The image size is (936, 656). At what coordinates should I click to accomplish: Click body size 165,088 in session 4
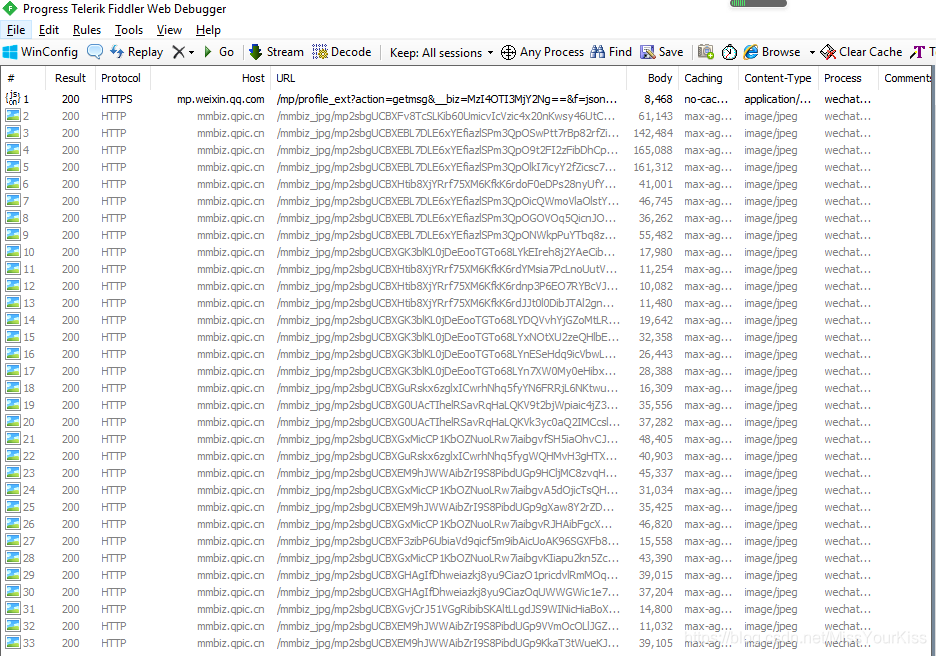point(653,150)
